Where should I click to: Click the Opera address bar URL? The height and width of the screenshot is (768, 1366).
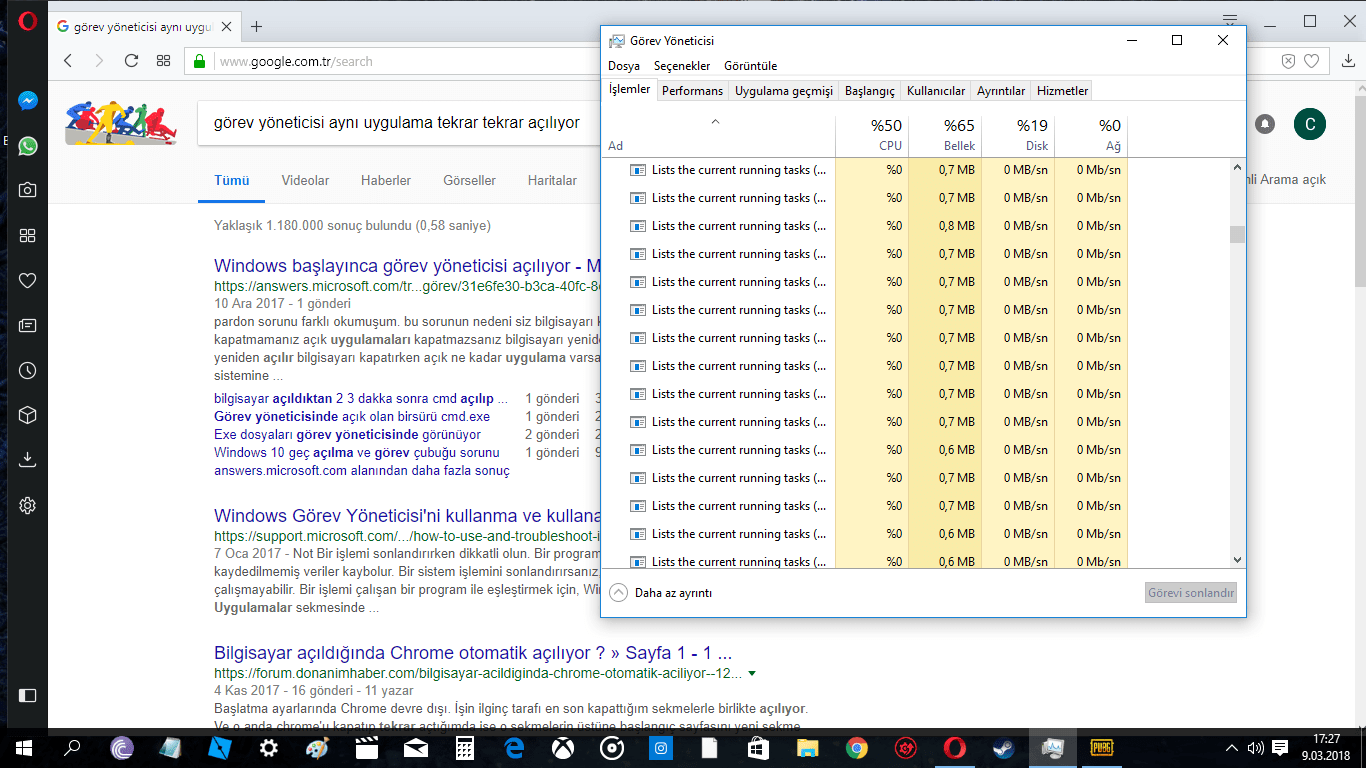pyautogui.click(x=296, y=61)
